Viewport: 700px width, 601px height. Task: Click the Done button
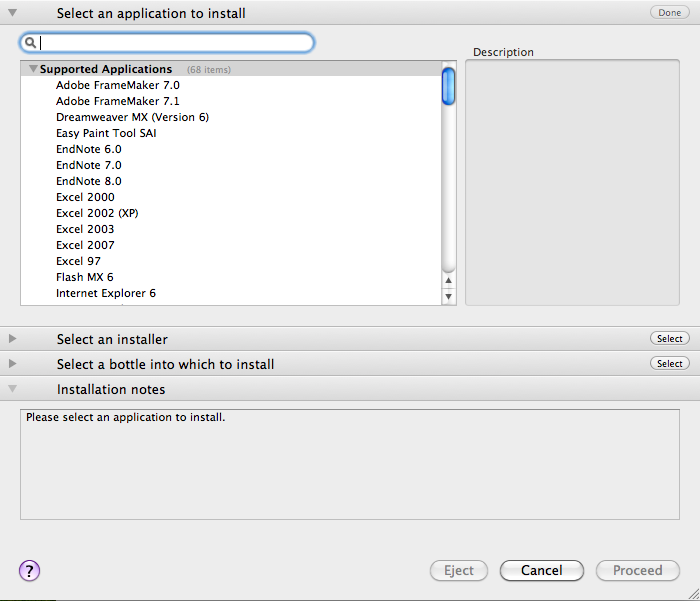(670, 13)
